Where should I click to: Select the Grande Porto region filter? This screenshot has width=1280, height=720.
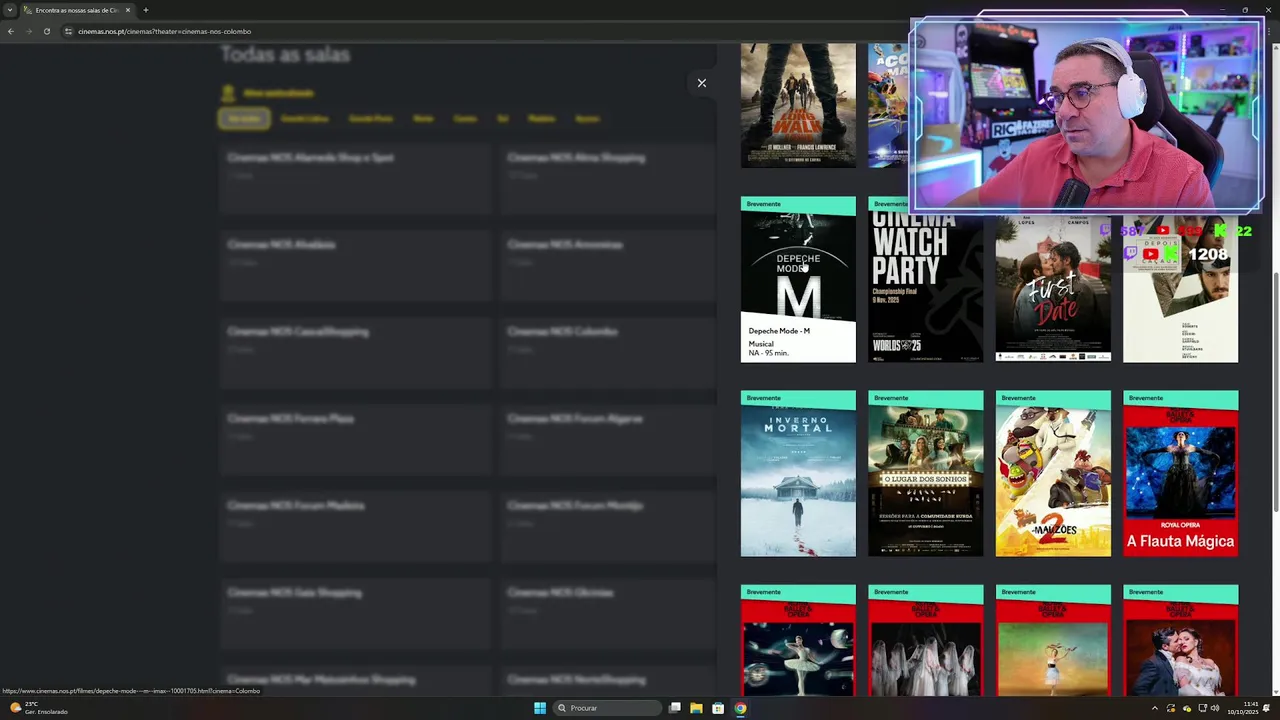point(371,119)
